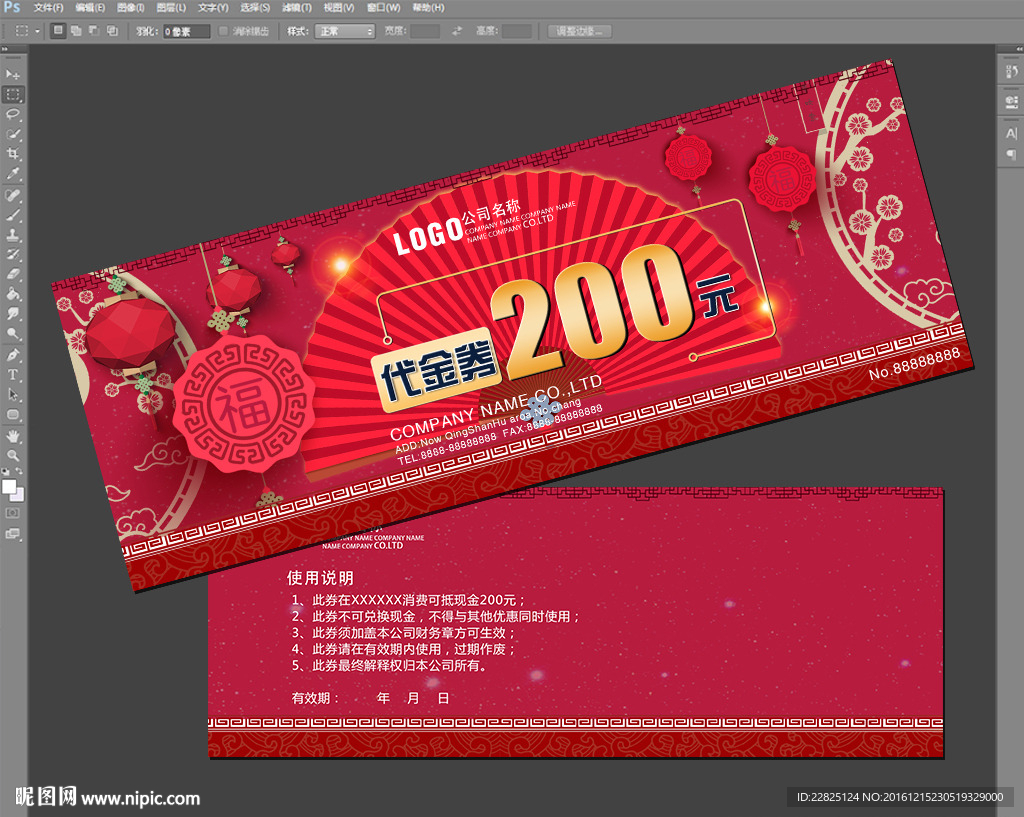Toggle the anti-alias checkbox
The height and width of the screenshot is (817, 1024).
point(223,31)
